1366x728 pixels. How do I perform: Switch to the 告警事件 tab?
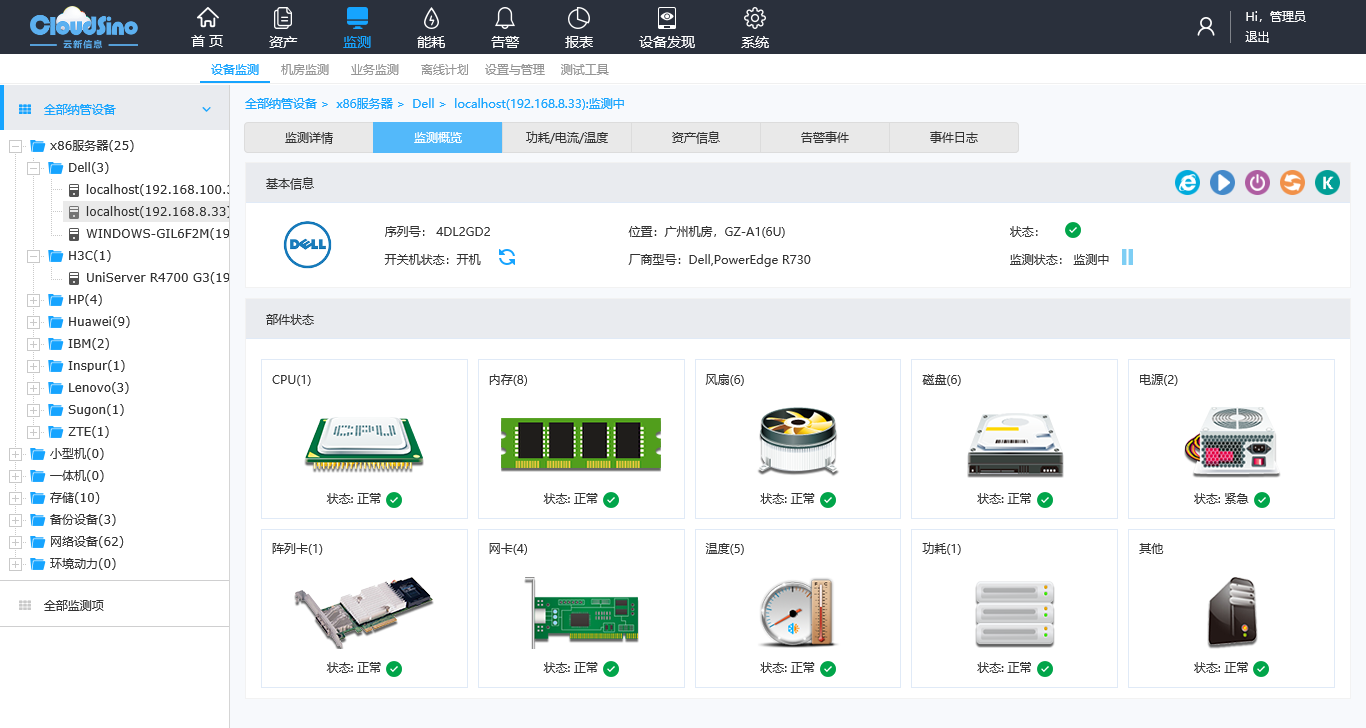click(824, 138)
